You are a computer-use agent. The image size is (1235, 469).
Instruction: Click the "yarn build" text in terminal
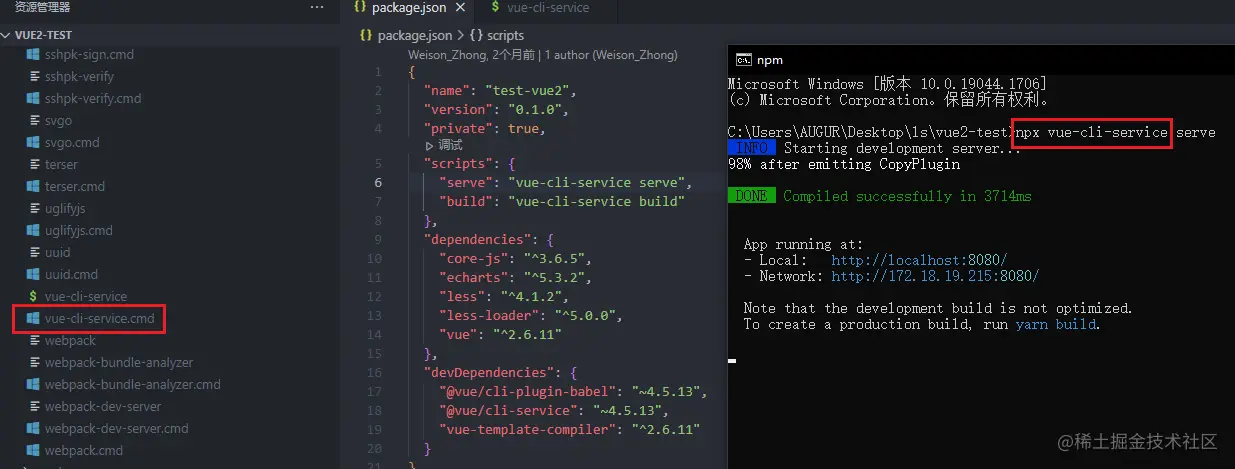click(x=1055, y=324)
